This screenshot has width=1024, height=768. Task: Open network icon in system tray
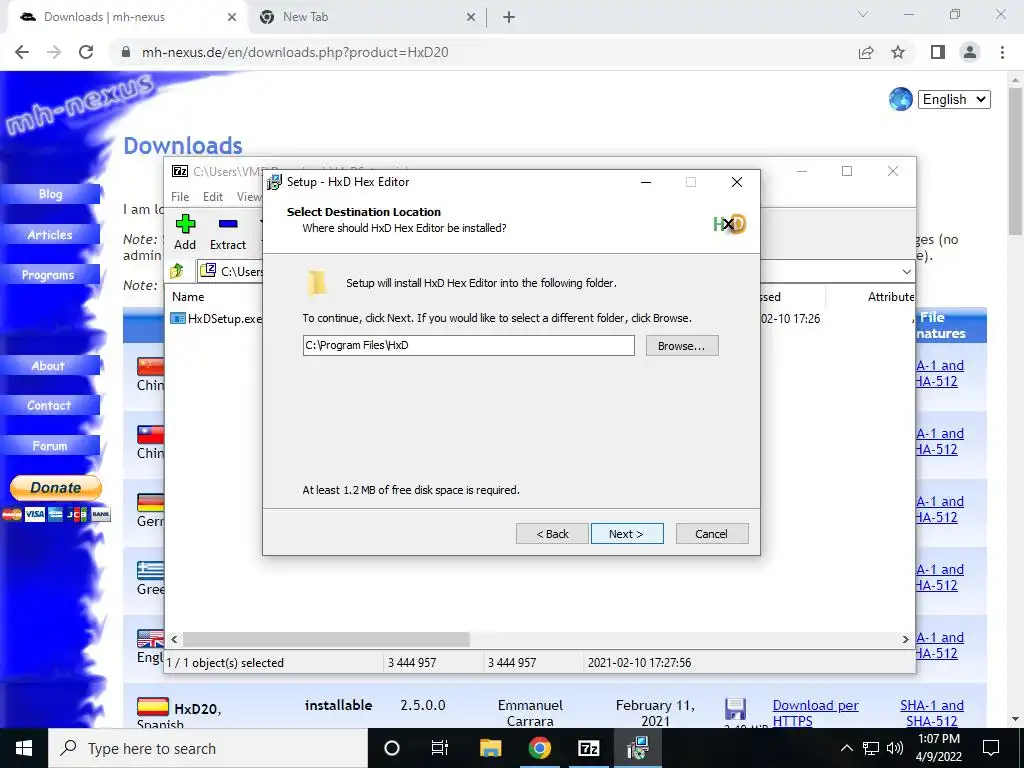coord(871,748)
